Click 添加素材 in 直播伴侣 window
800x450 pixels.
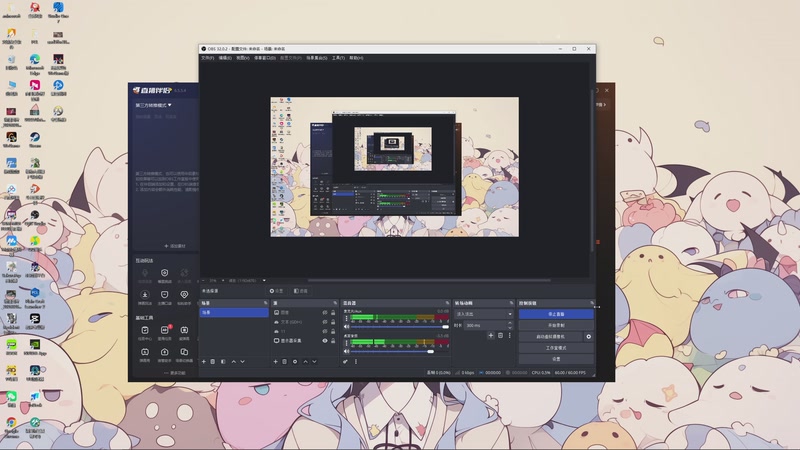175,246
